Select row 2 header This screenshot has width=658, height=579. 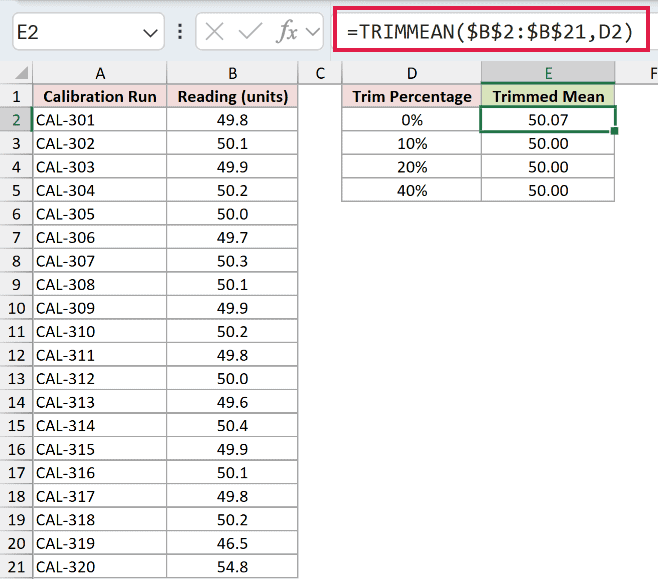16,120
